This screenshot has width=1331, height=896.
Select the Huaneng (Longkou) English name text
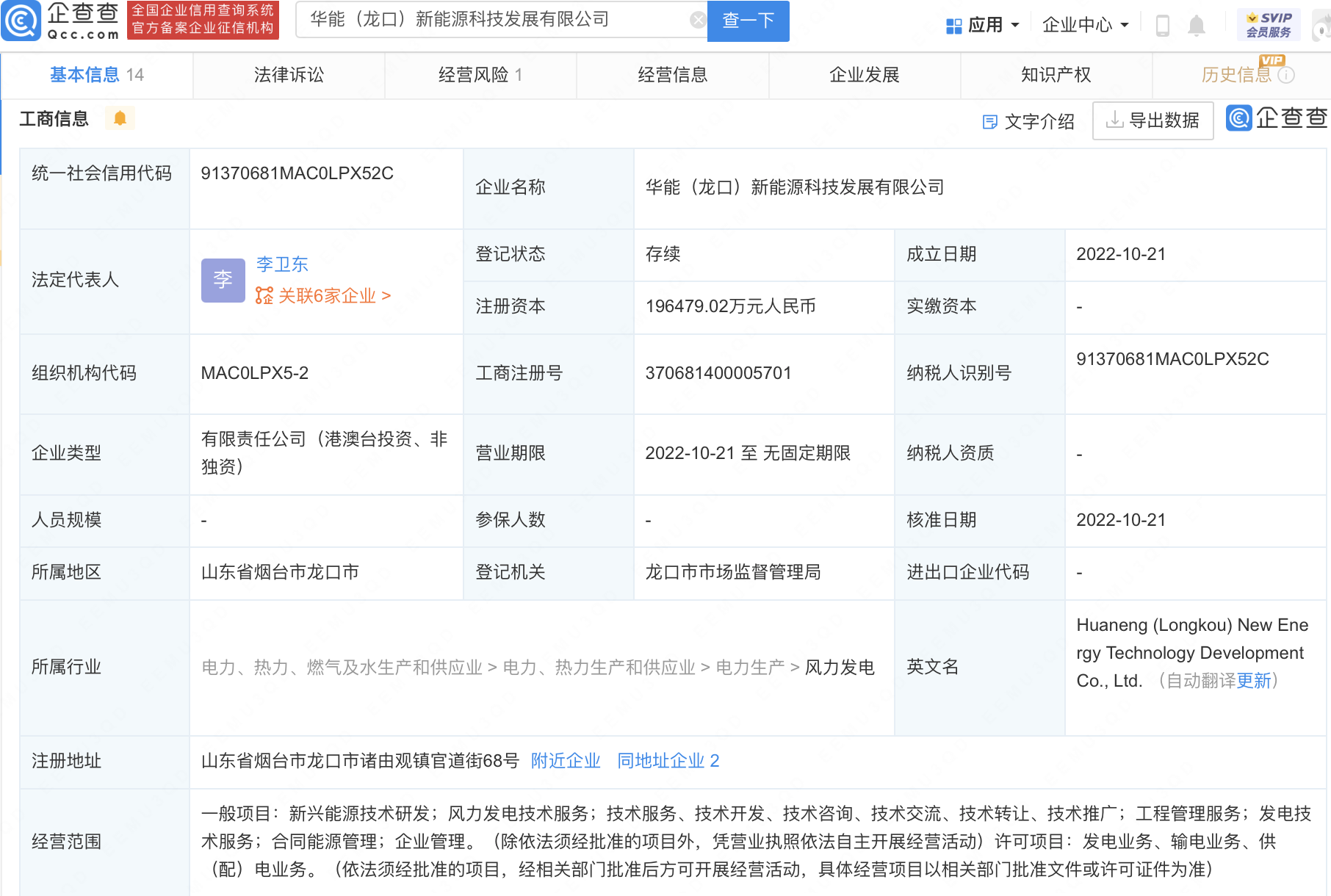(1192, 653)
